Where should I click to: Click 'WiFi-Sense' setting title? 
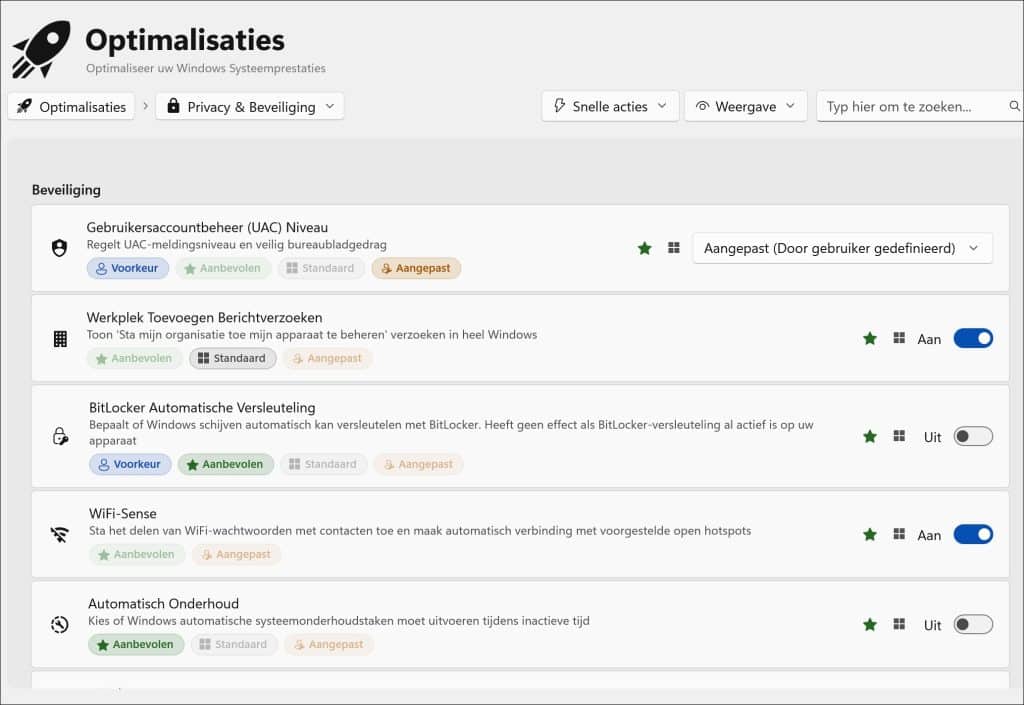point(123,513)
